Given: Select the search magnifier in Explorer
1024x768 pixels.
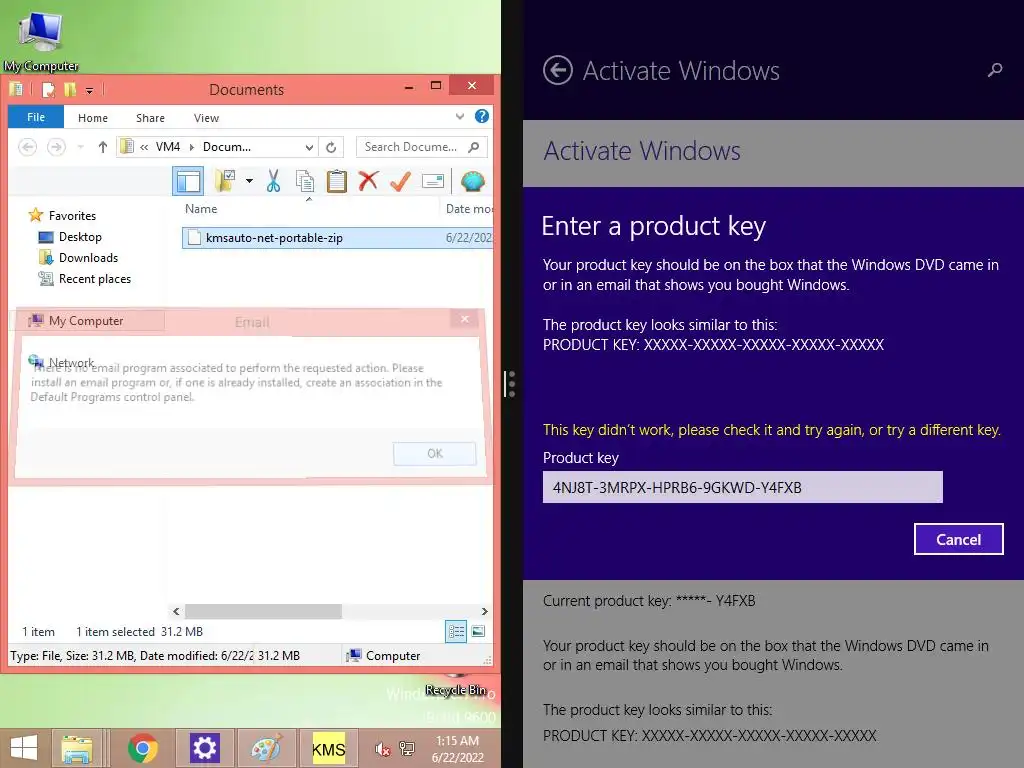Looking at the screenshot, I should click(474, 147).
